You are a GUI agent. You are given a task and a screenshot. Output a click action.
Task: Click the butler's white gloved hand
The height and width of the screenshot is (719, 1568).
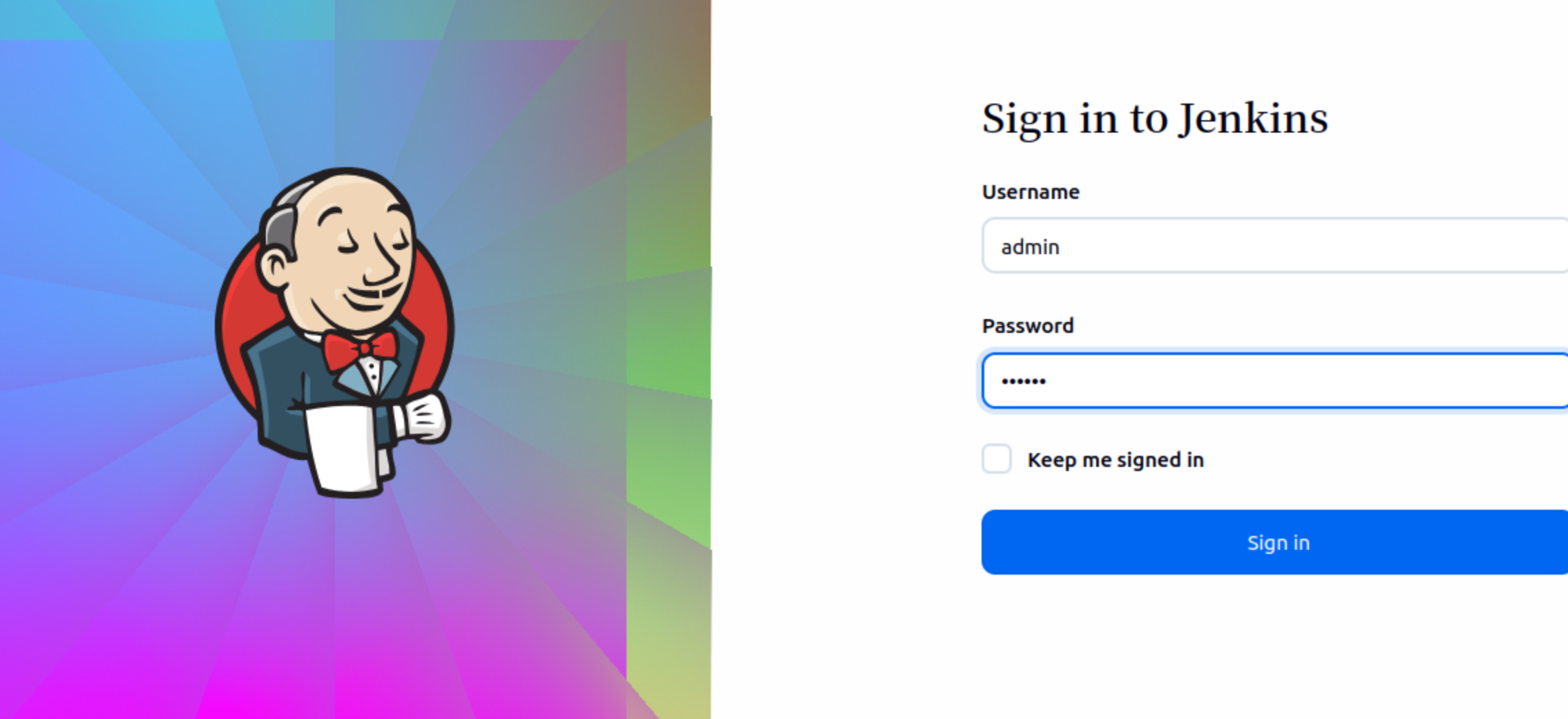pos(424,417)
